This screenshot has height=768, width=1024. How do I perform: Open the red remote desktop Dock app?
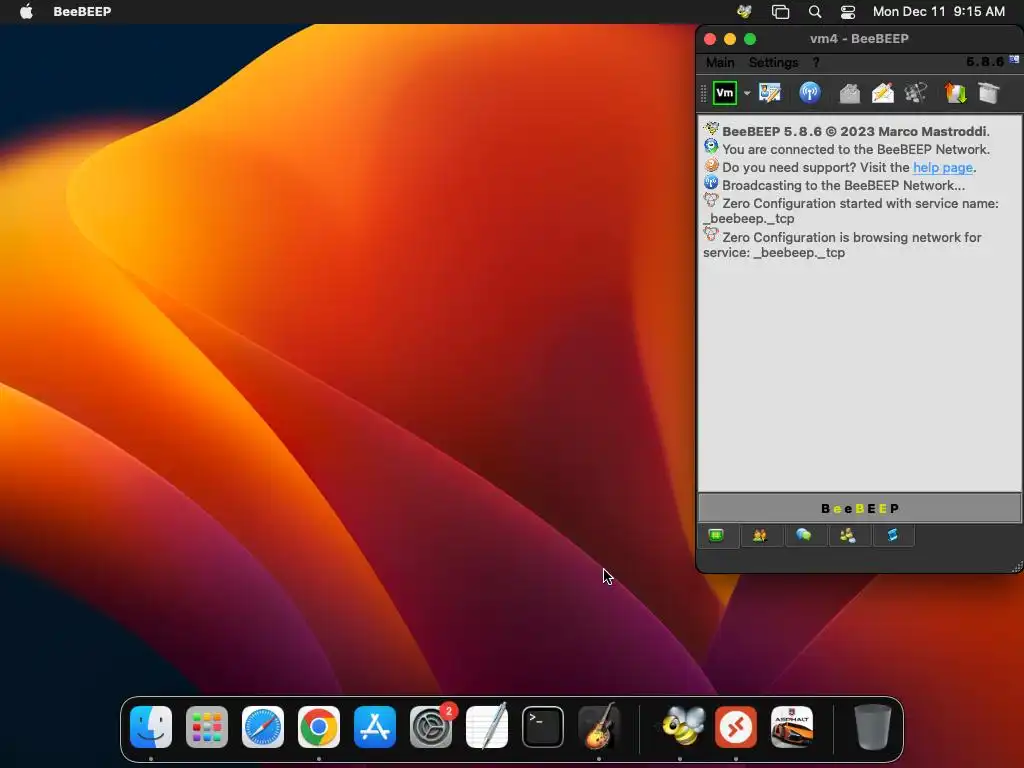click(x=736, y=727)
